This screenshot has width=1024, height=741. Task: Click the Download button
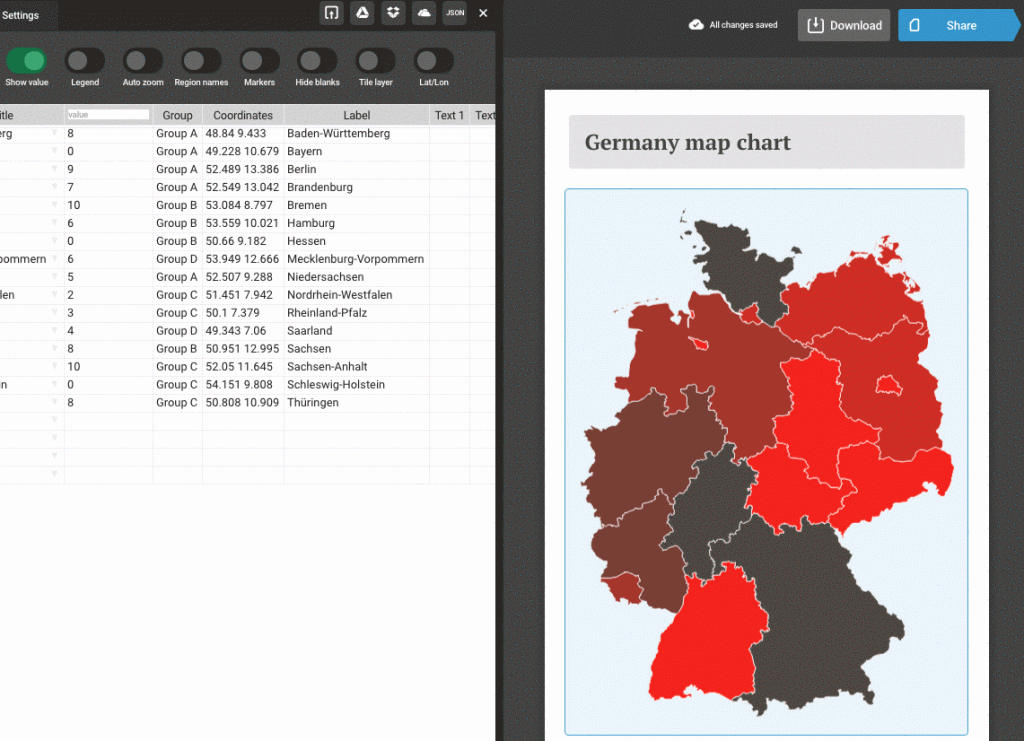click(842, 25)
